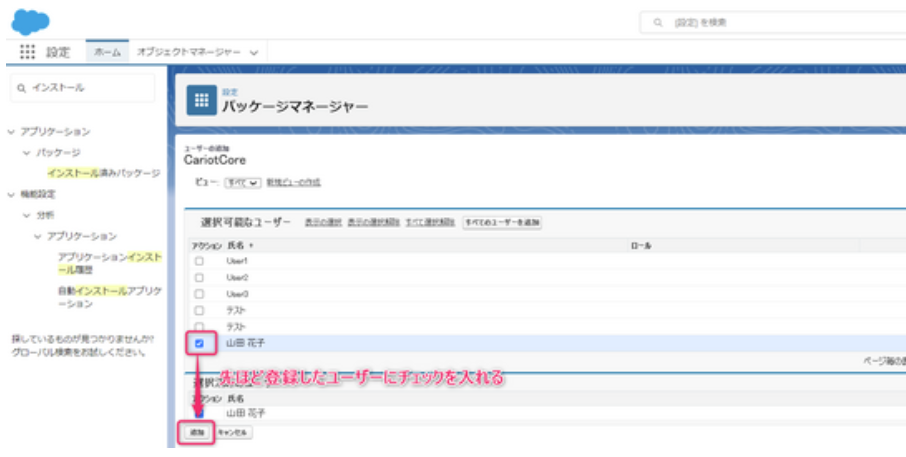The image size is (906, 457).
Task: Click the Salesforce cloud logo
Action: pos(30,22)
